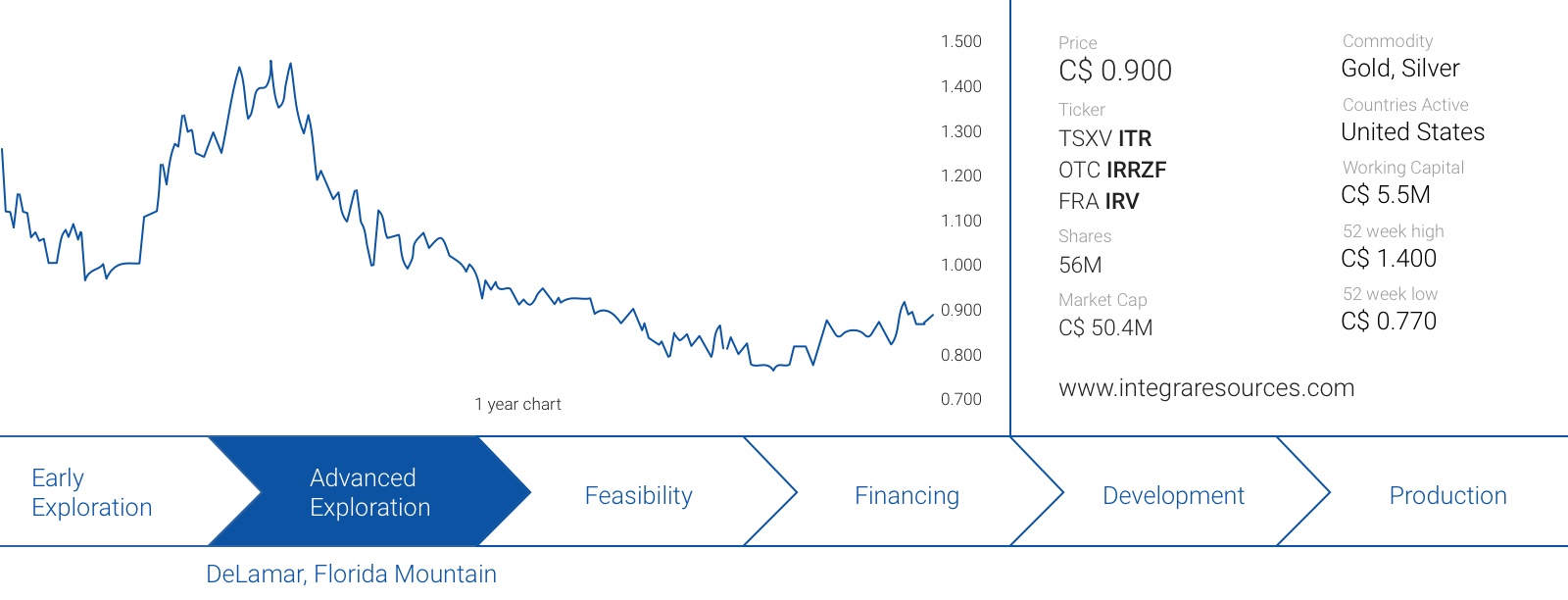Click the 52 week low C$ 0.770 value

(1389, 321)
